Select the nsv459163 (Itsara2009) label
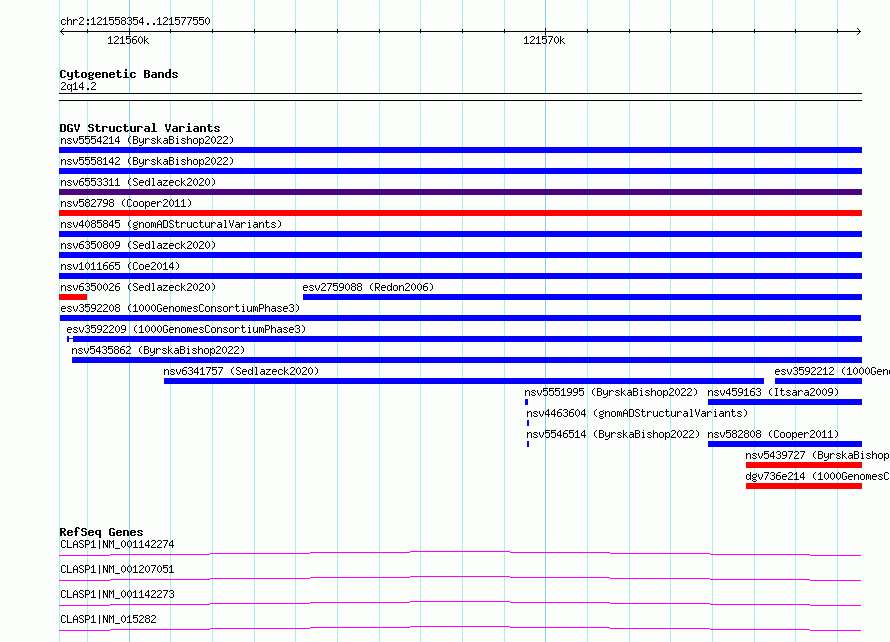Image resolution: width=890 pixels, height=642 pixels. coord(773,392)
